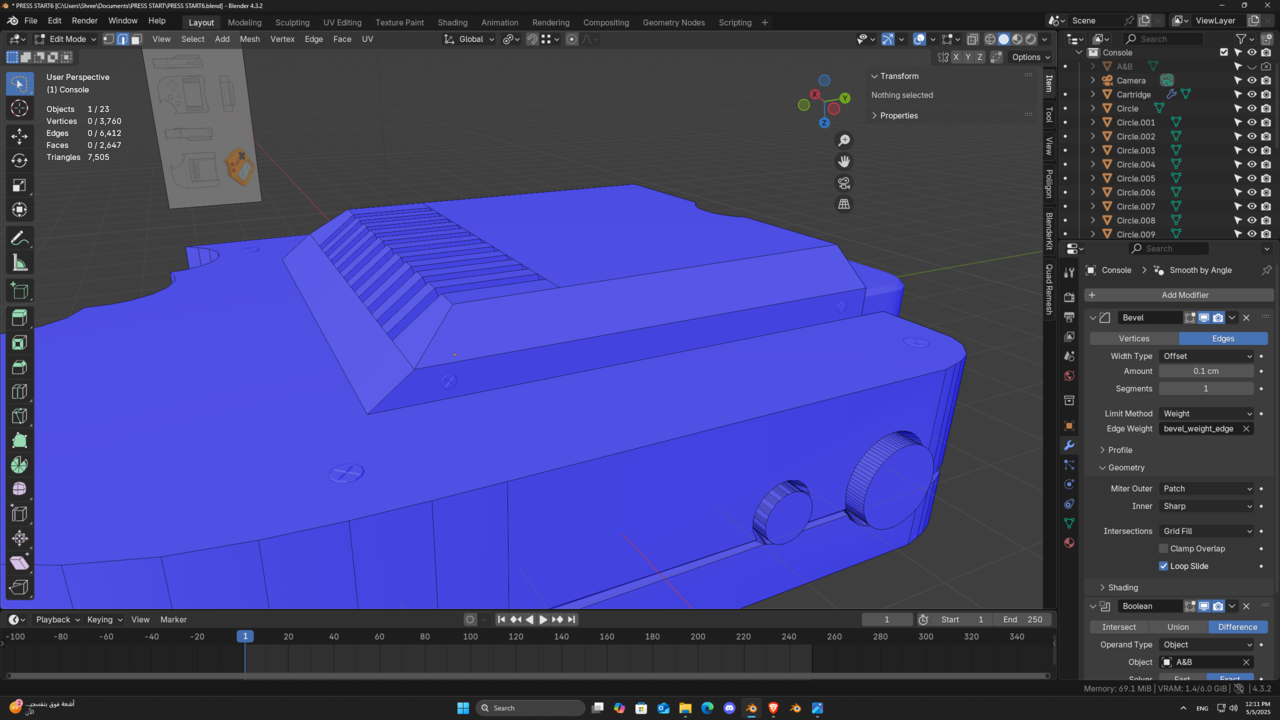Viewport: 1280px width, 720px height.
Task: Enable the Clamp Overlap checkbox
Action: [x=1163, y=548]
